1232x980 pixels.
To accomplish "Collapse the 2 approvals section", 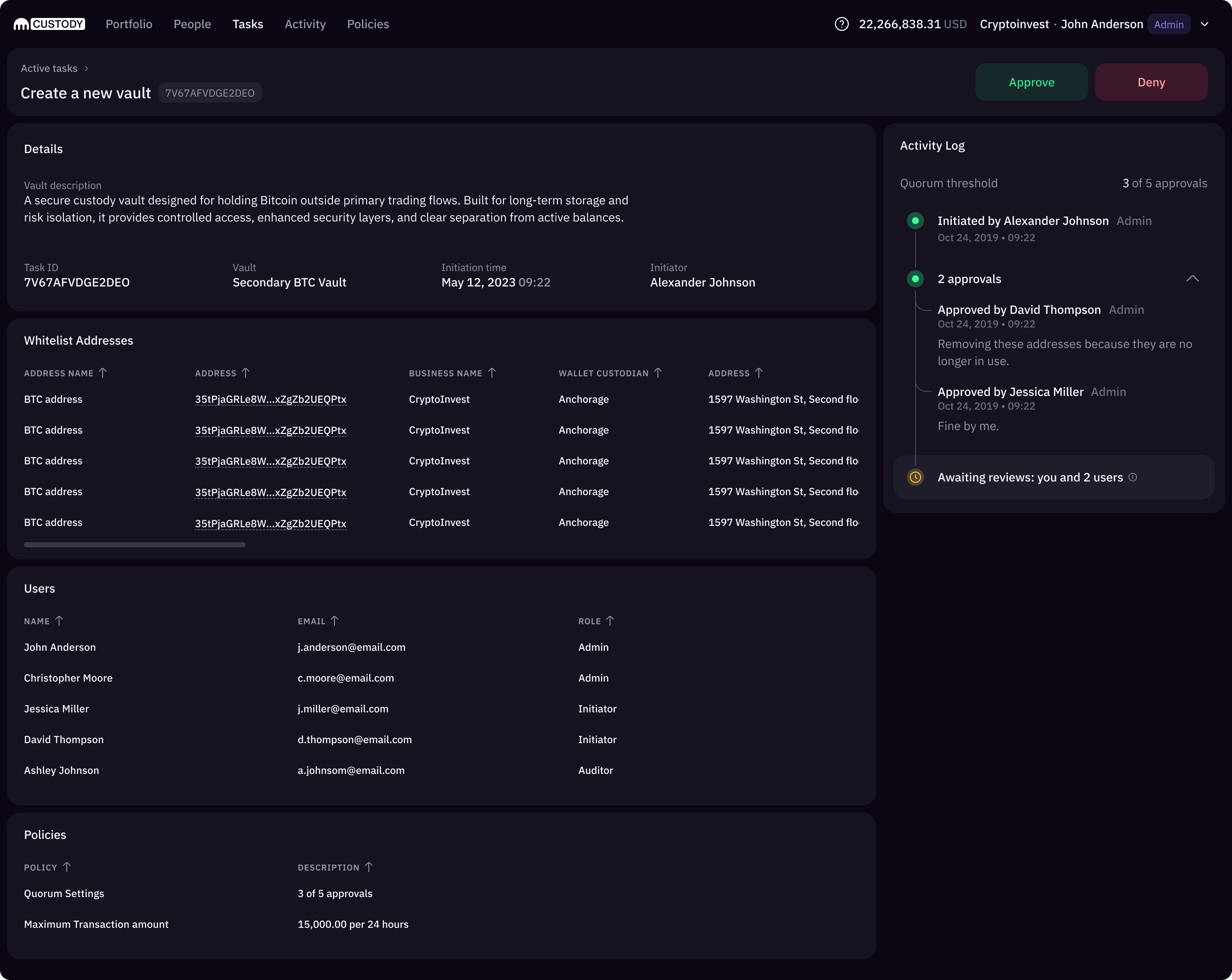I will [1192, 279].
